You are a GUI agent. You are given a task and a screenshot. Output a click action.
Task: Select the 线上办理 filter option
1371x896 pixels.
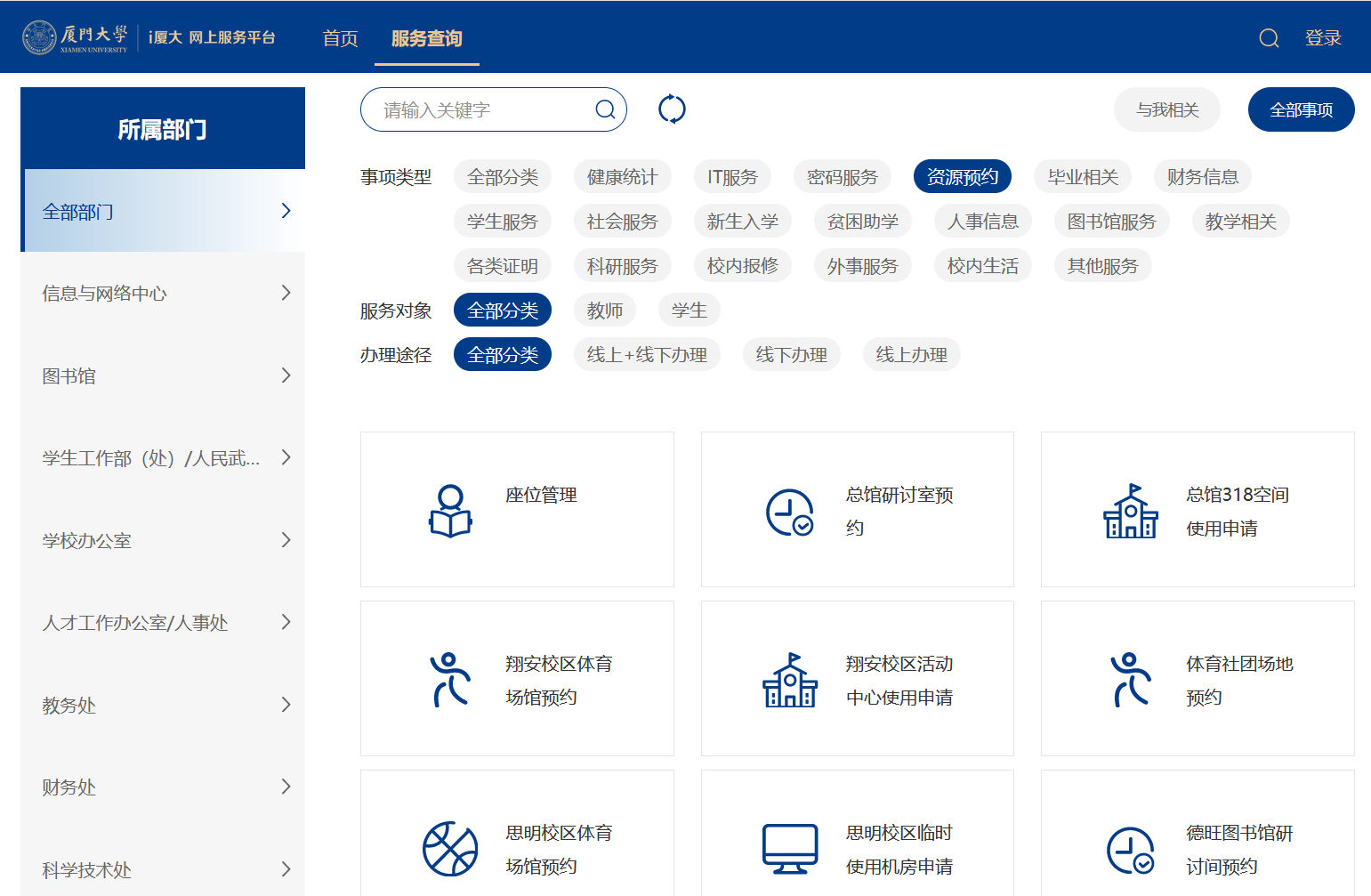pos(911,355)
